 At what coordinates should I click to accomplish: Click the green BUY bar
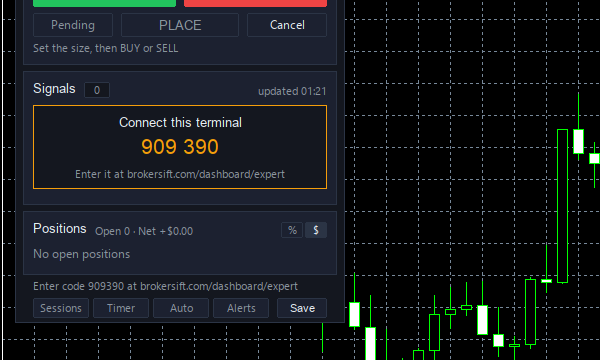104,3
